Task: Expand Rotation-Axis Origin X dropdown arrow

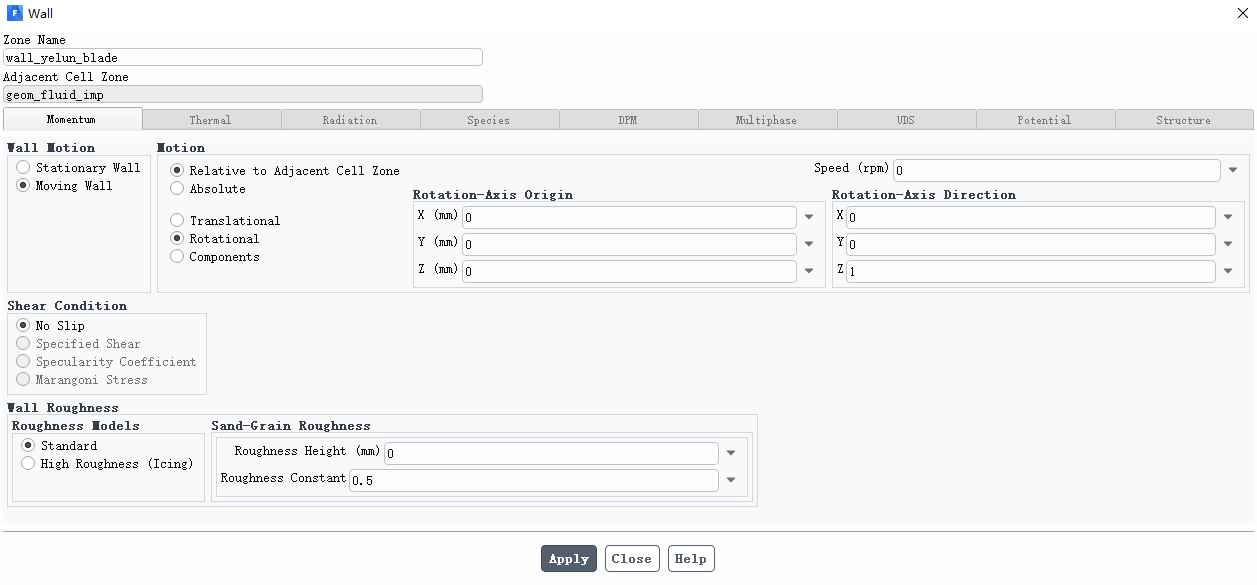Action: 809,217
